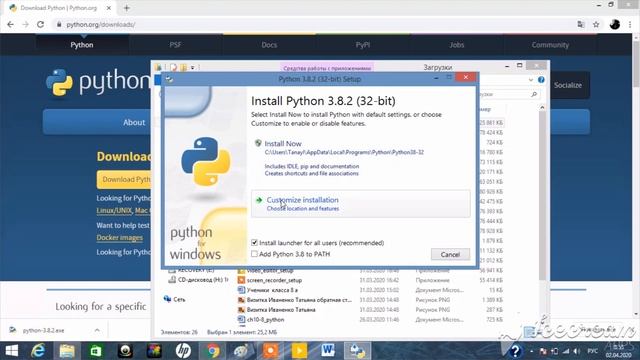Expand options arrow for python-3.8.2.exe download
Viewport: 640px width, 360px height.
97,330
